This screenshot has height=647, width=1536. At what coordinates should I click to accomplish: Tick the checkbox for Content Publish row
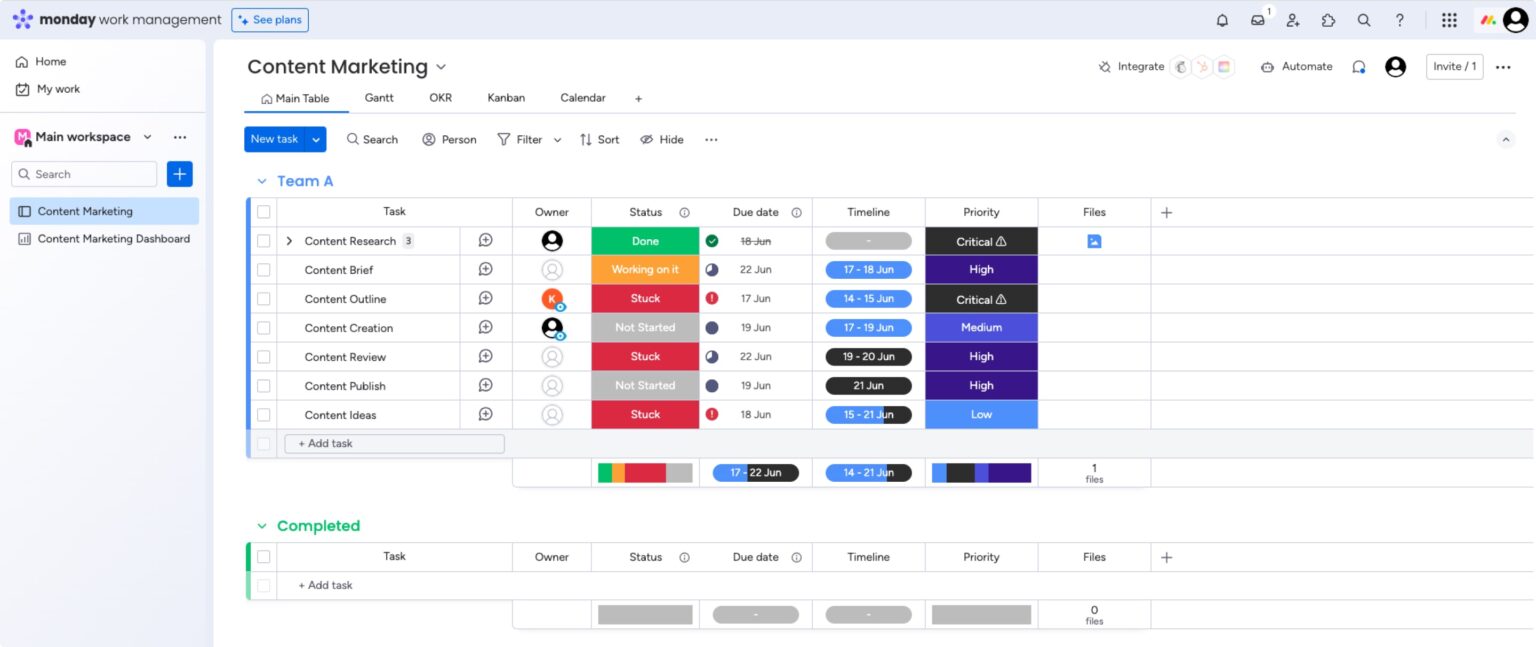pyautogui.click(x=264, y=385)
